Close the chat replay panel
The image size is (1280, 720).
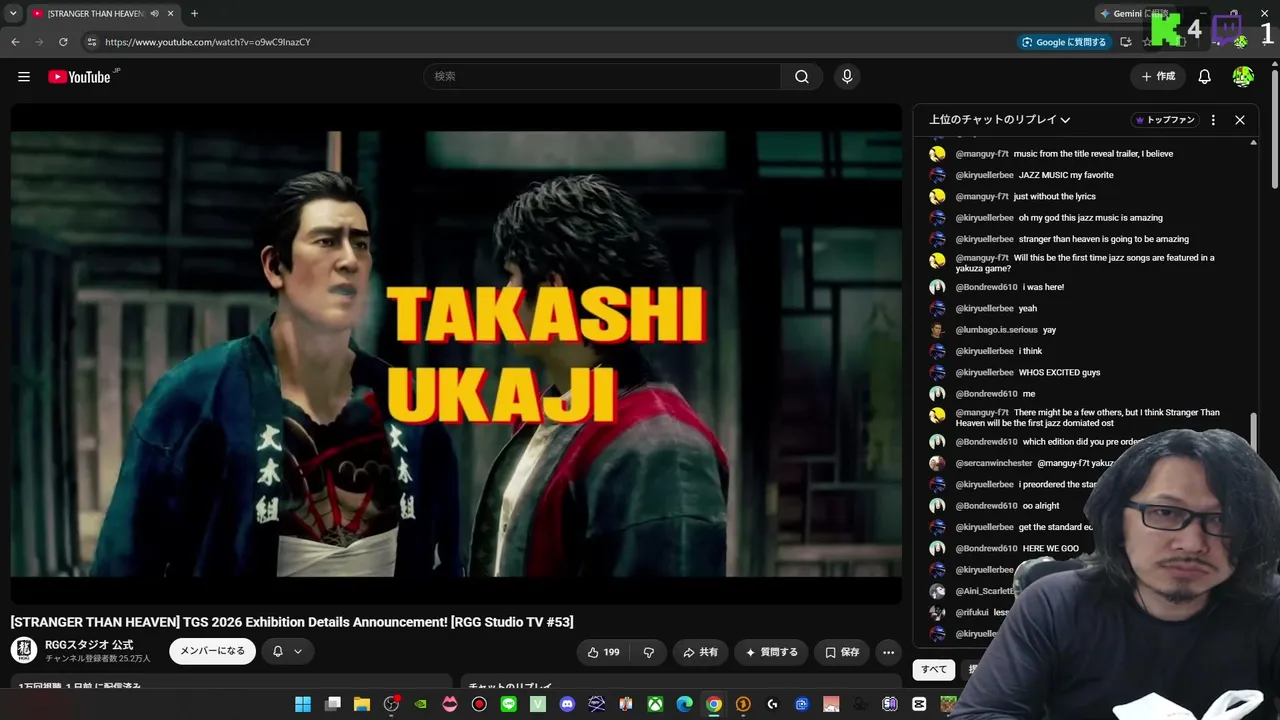pyautogui.click(x=1240, y=120)
